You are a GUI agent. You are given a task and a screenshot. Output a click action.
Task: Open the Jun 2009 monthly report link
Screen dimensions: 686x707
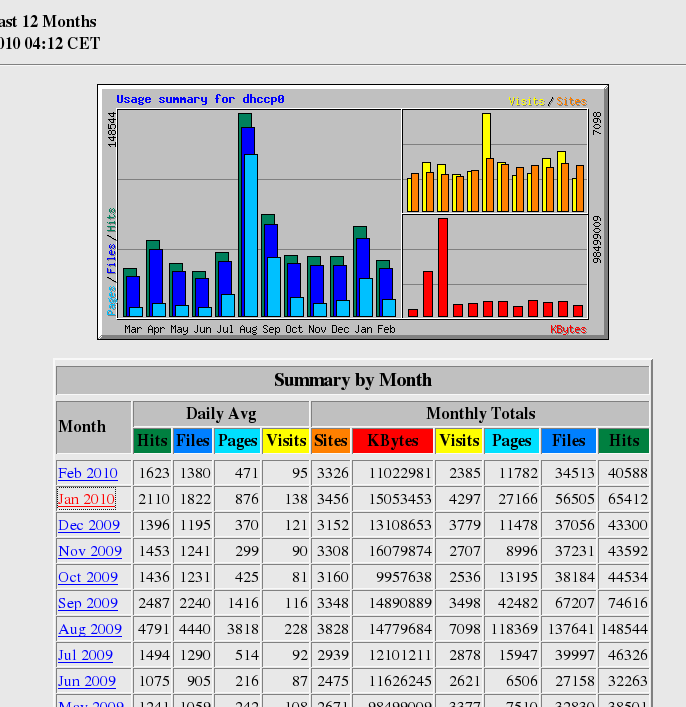[x=87, y=681]
